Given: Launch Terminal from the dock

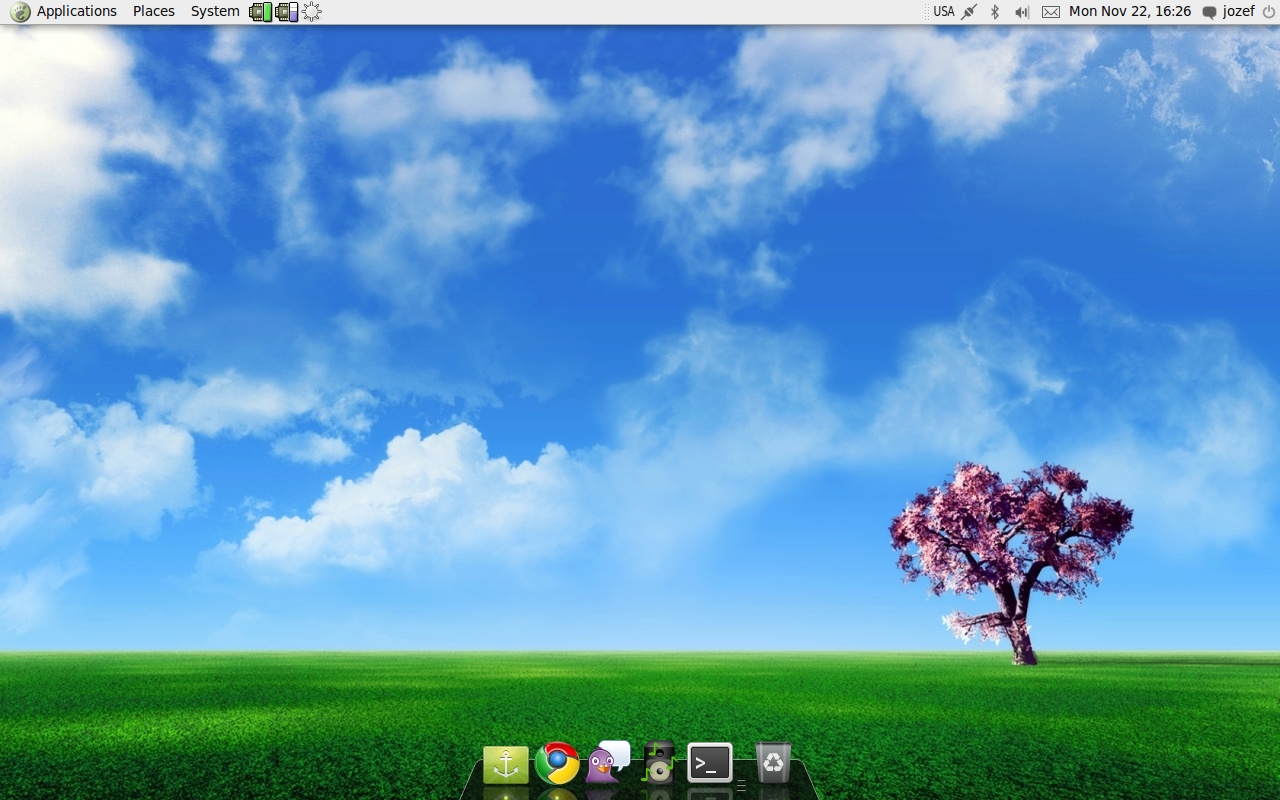Looking at the screenshot, I should coord(710,764).
